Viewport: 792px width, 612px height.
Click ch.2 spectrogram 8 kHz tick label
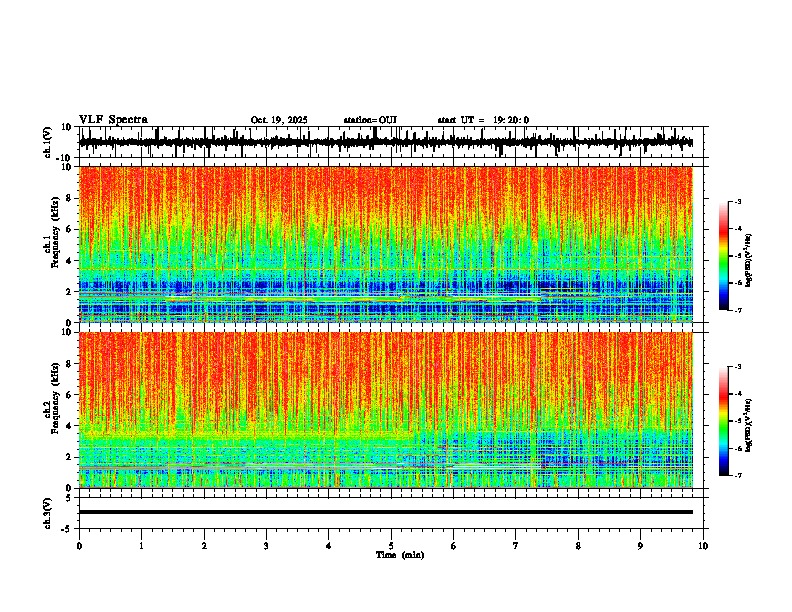point(69,364)
